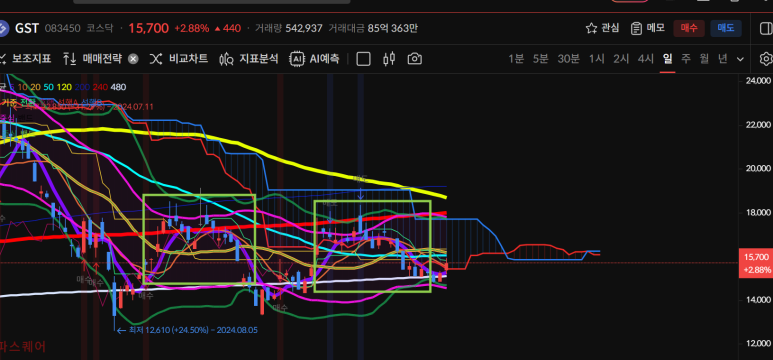This screenshot has width=773, height=360.
Task: Click 14,000 on price axis
Action: (x=758, y=299)
